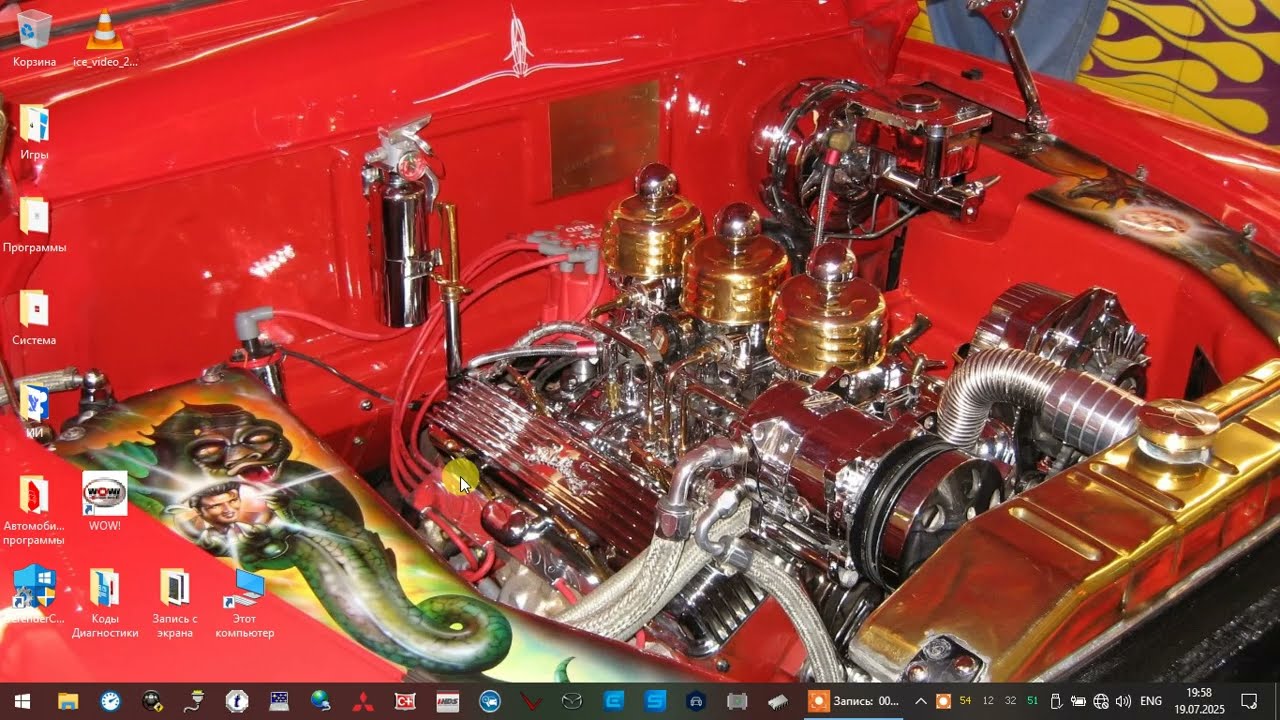Screen dimensions: 1280x720
Task: Open the Windows Start menu
Action: [23, 701]
